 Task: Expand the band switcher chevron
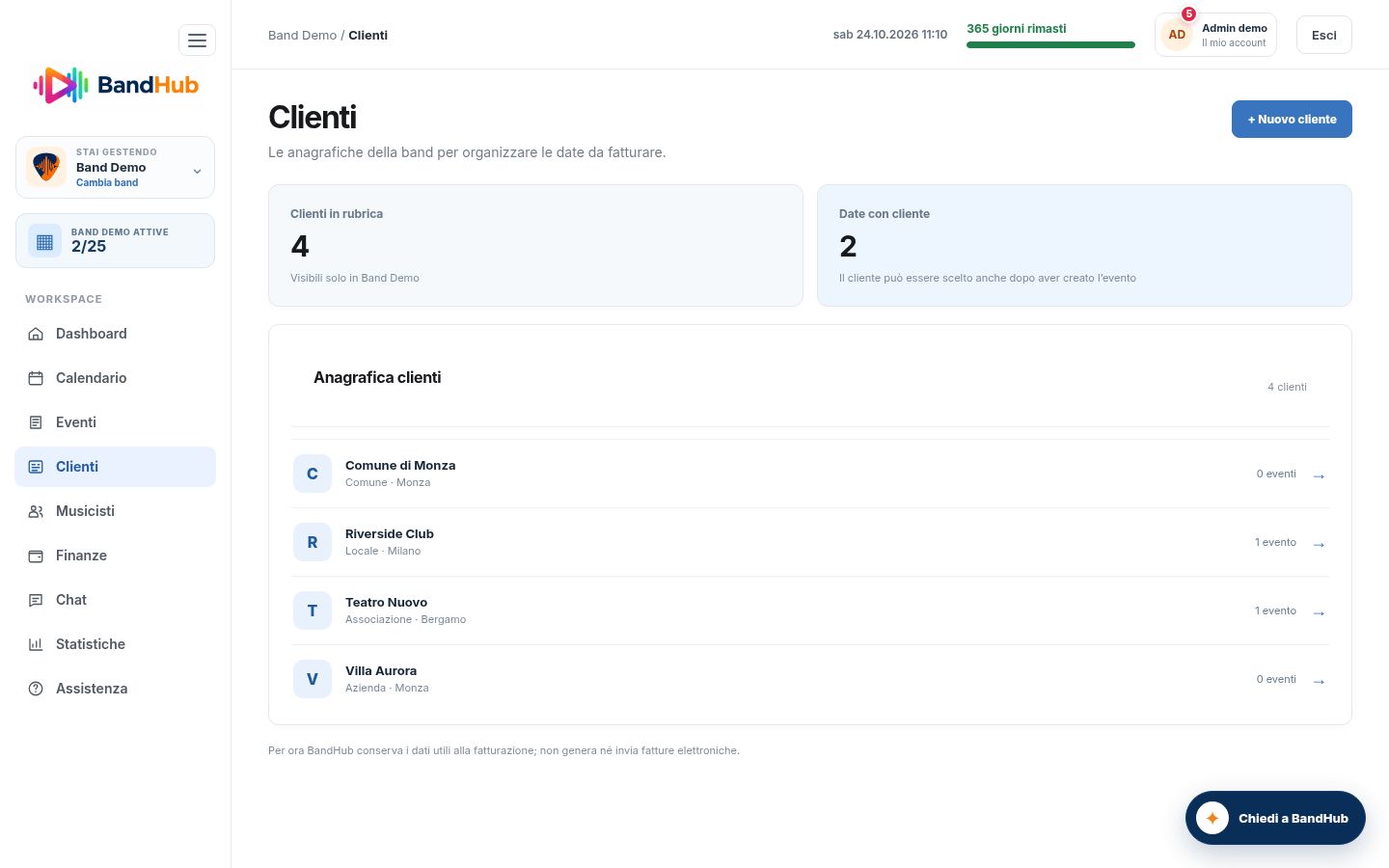click(197, 172)
